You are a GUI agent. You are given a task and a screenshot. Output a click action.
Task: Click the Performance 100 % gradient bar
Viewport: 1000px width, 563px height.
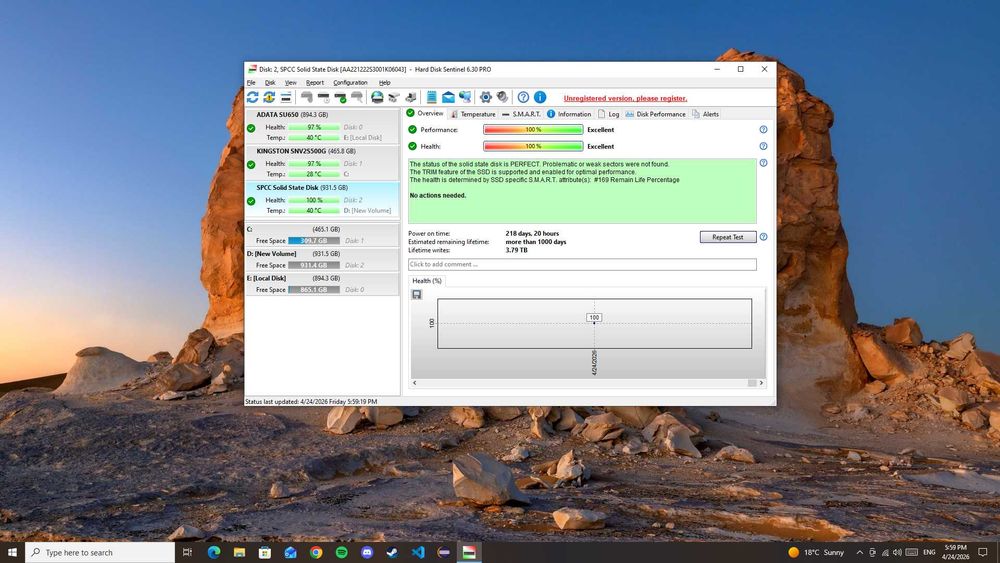533,129
